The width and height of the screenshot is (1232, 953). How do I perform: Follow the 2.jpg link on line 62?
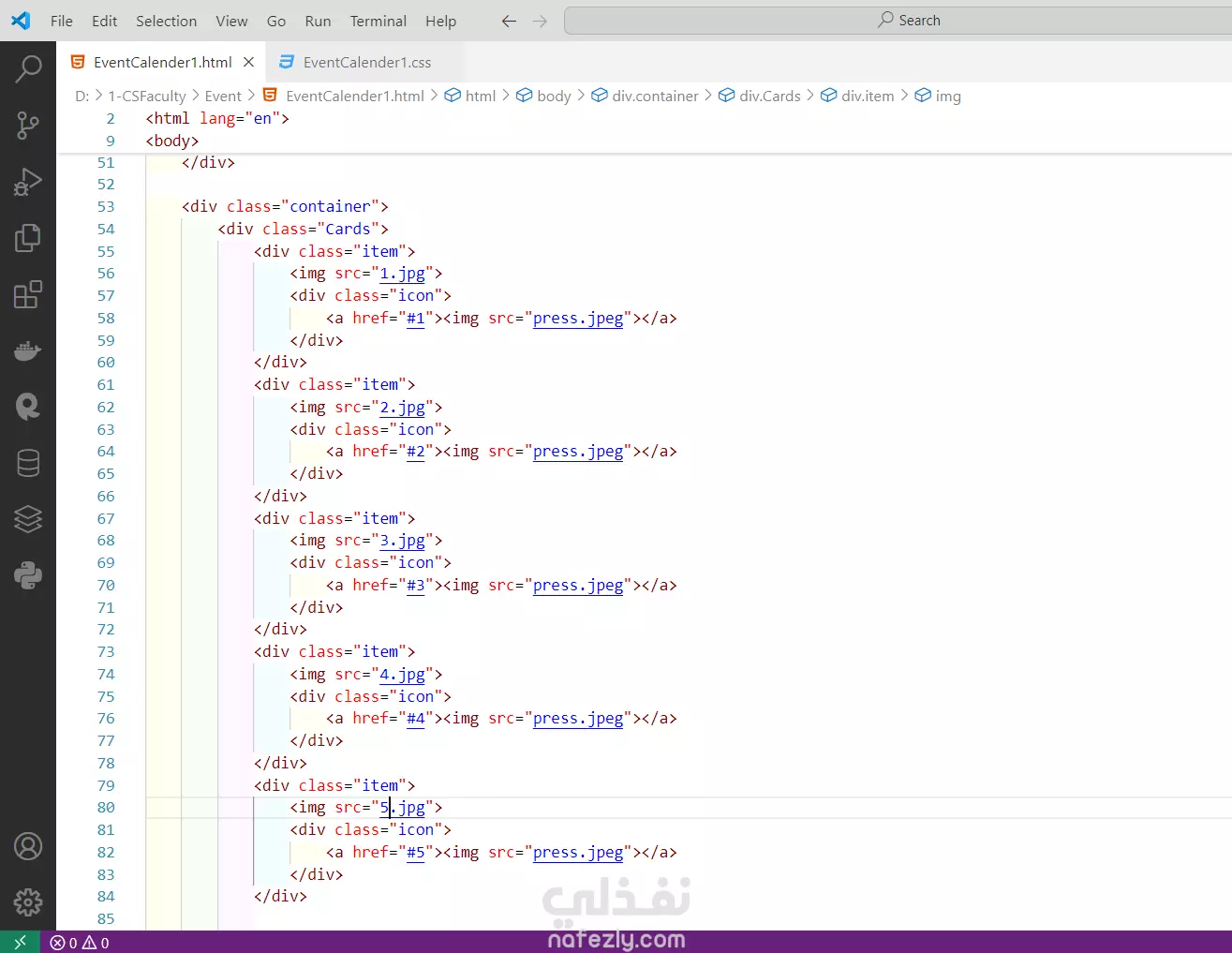tap(402, 407)
